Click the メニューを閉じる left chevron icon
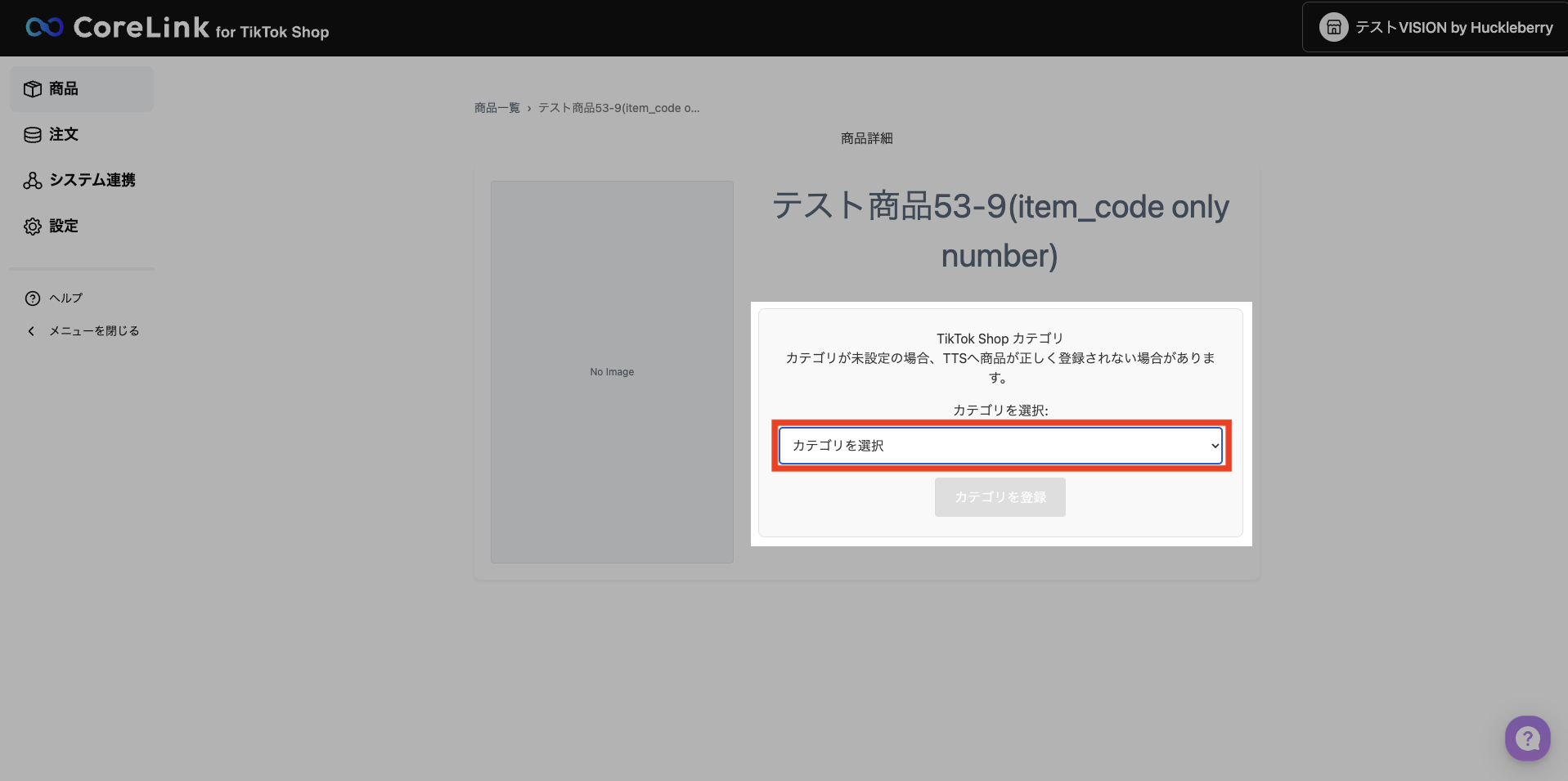The height and width of the screenshot is (781, 1568). point(31,331)
